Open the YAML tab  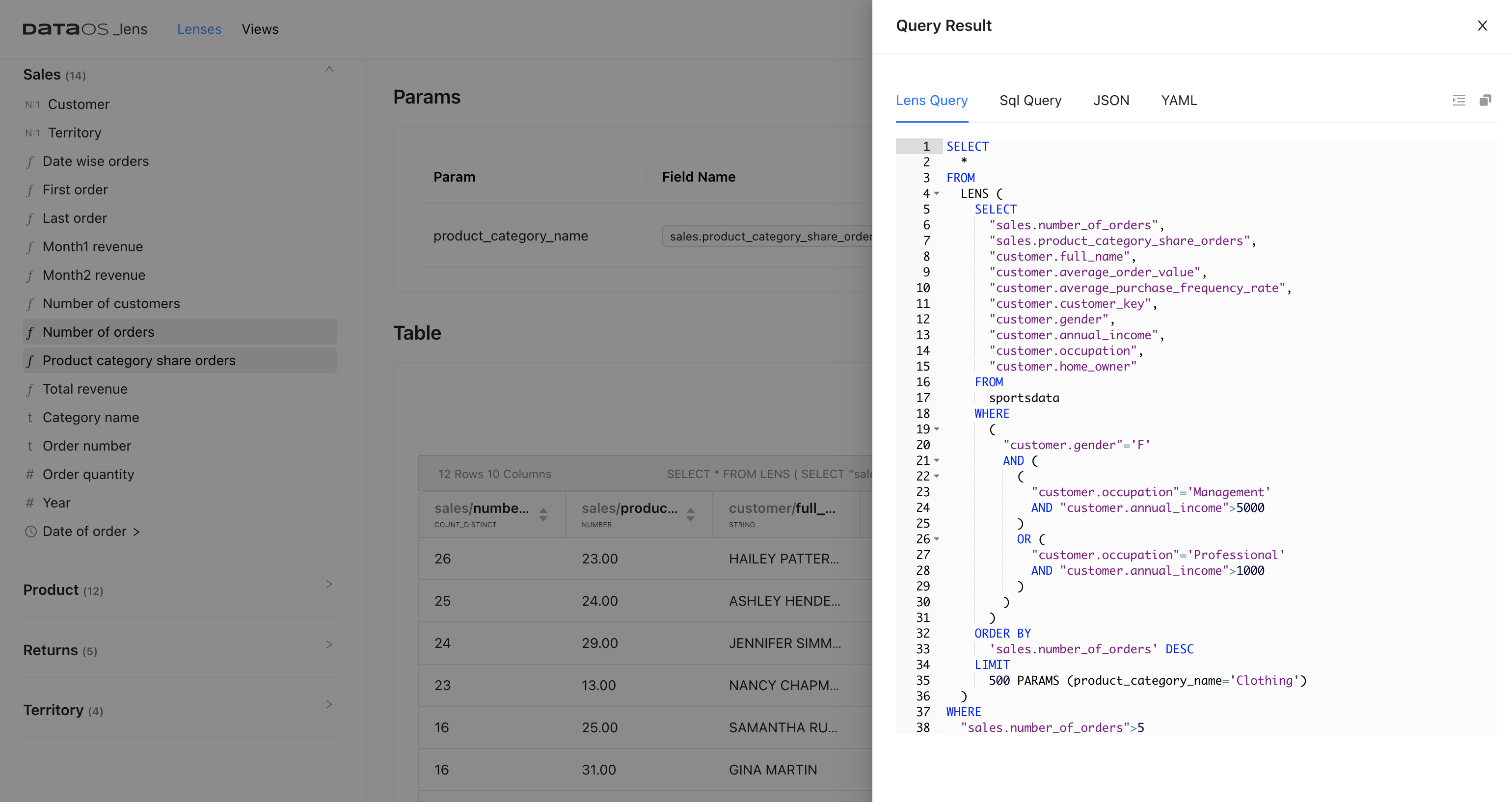(1179, 100)
